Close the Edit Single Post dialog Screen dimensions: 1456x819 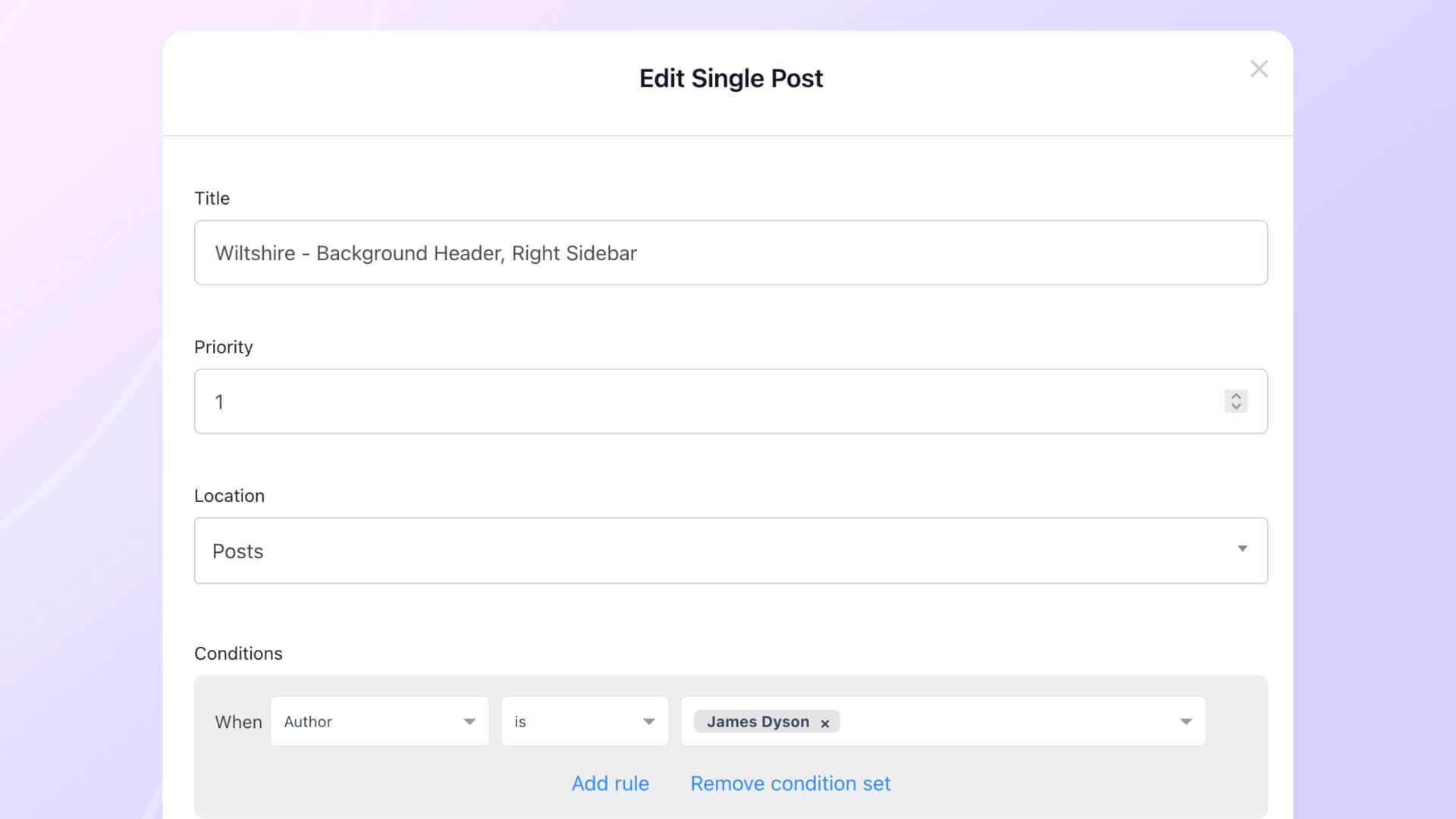point(1259,69)
